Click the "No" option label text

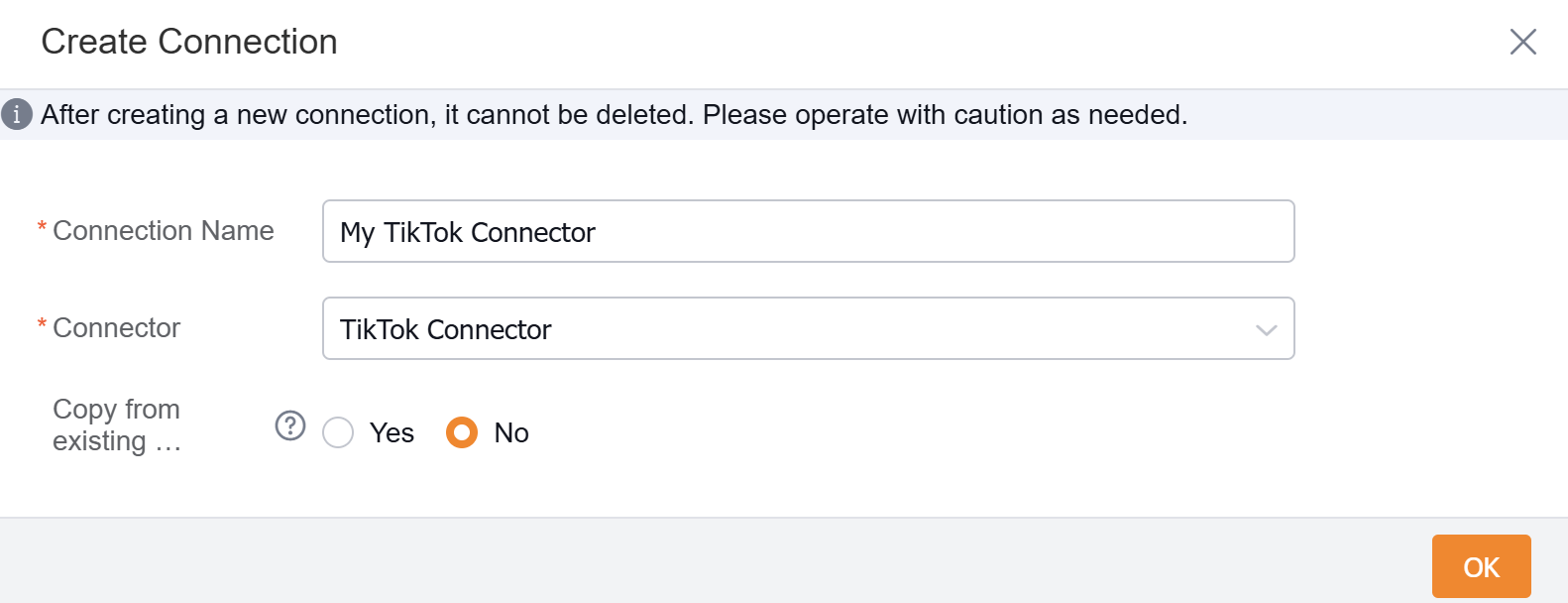(511, 433)
